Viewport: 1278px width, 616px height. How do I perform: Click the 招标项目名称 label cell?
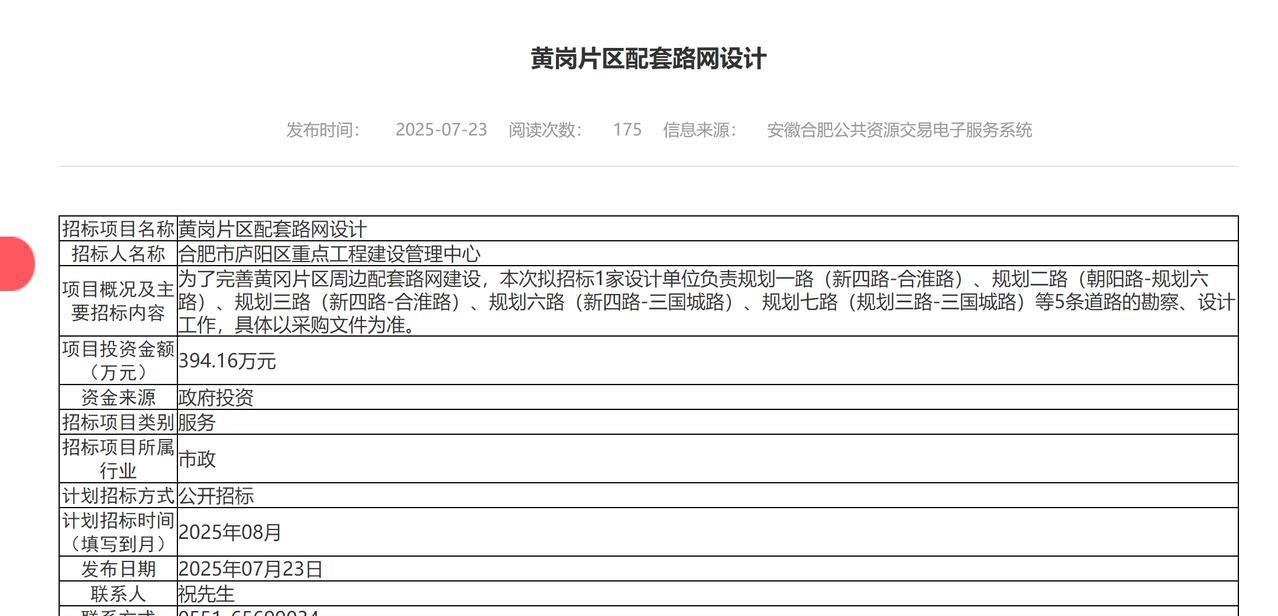pos(118,229)
